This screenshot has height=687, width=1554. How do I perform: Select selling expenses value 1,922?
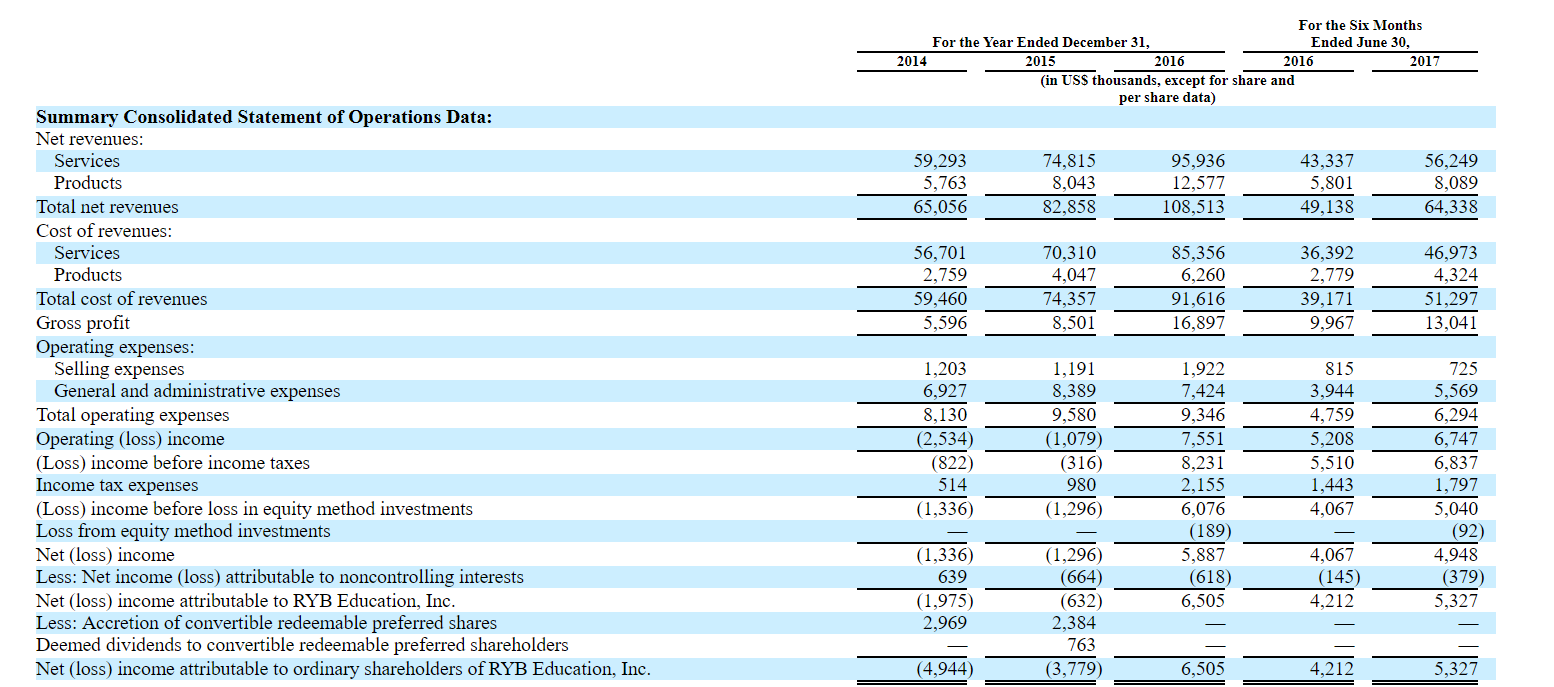[1203, 369]
